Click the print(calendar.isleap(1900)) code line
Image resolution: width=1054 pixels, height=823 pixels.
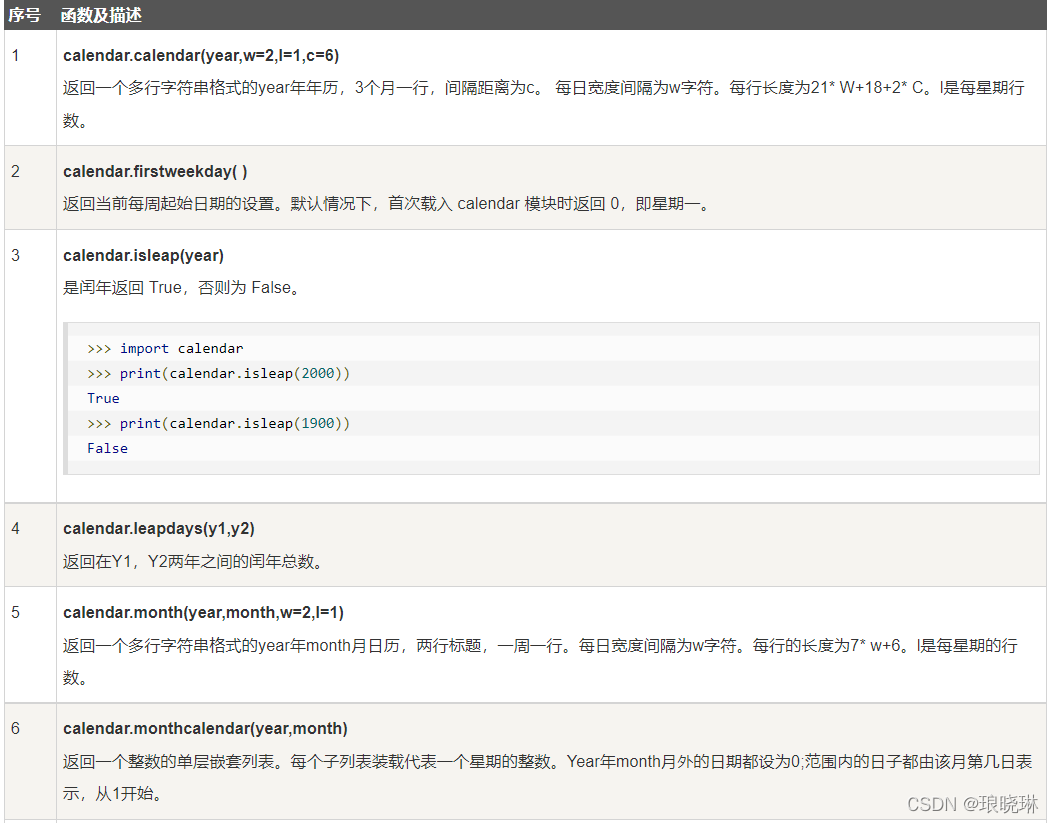pyautogui.click(x=218, y=423)
